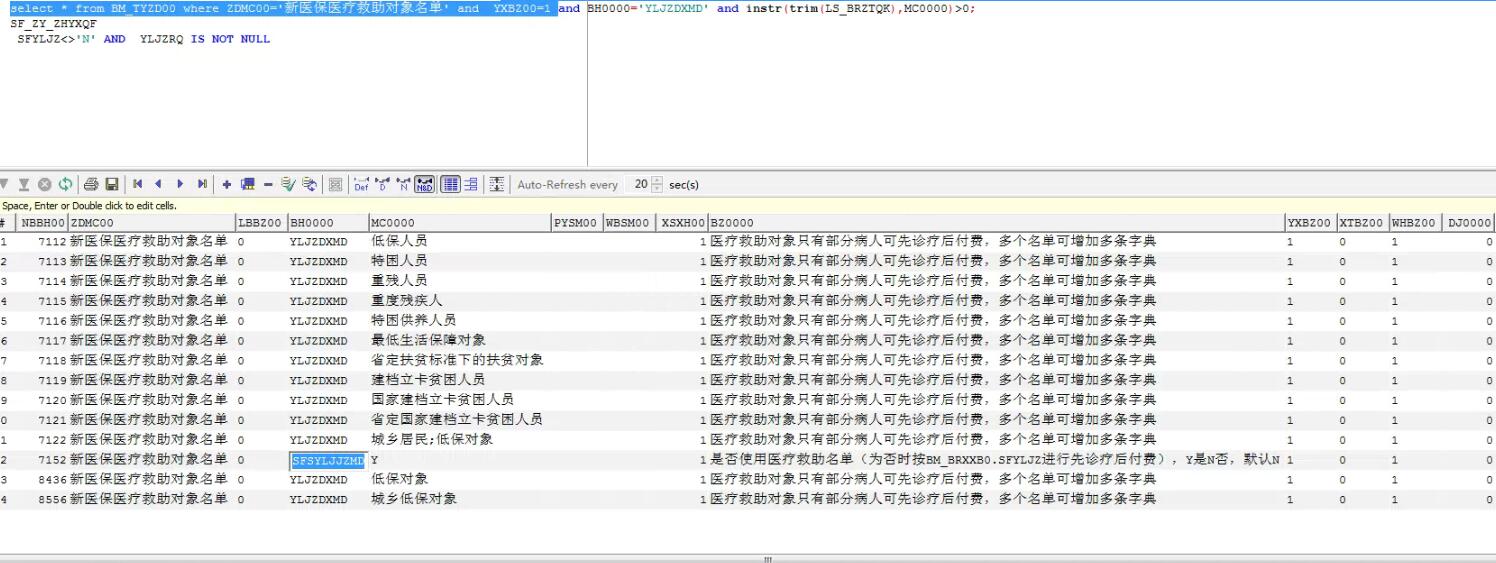Toggle N column header mode
Viewport: 1496px width, 563px height.
point(403,185)
